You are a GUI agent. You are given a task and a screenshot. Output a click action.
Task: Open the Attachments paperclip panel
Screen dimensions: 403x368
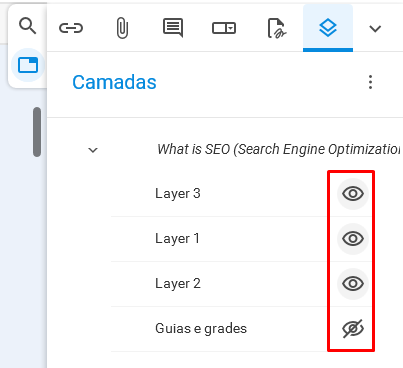point(122,28)
